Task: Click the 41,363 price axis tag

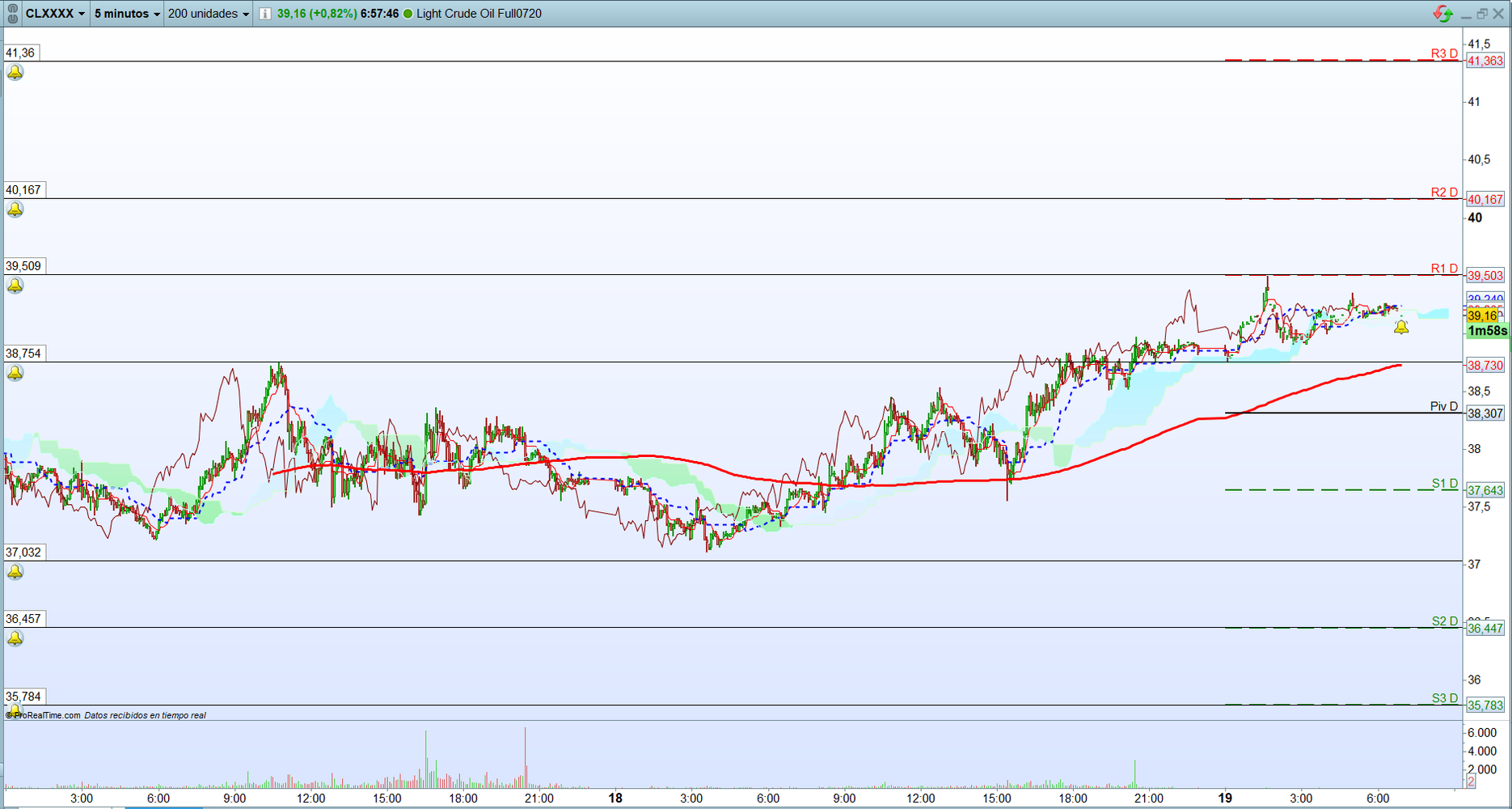Action: (x=1485, y=61)
